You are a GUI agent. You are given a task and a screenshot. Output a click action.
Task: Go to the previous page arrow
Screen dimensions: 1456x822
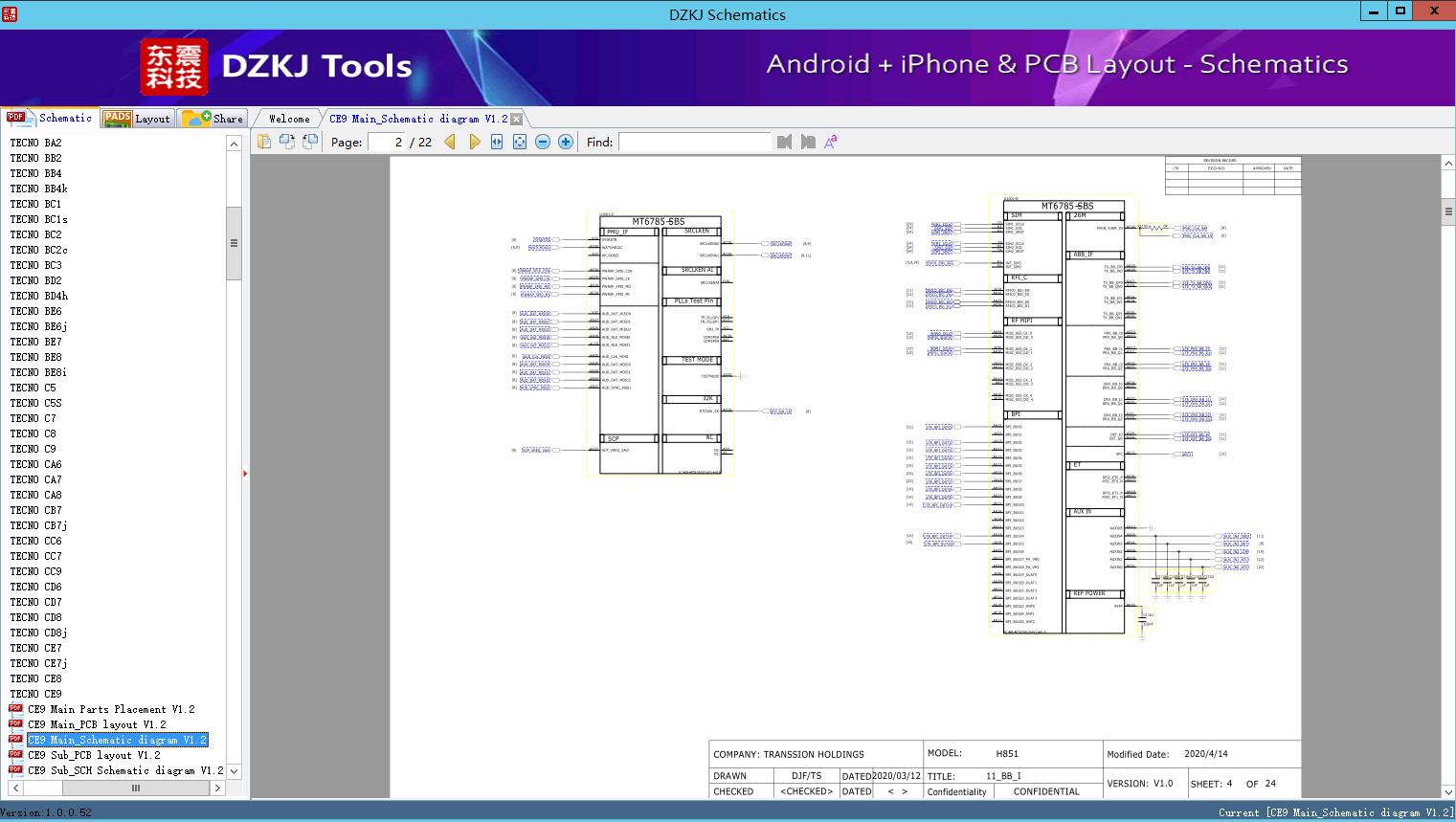450,142
